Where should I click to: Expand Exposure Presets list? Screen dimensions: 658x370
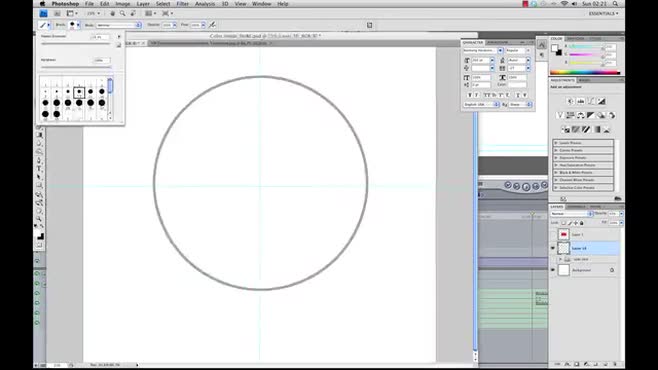[556, 158]
